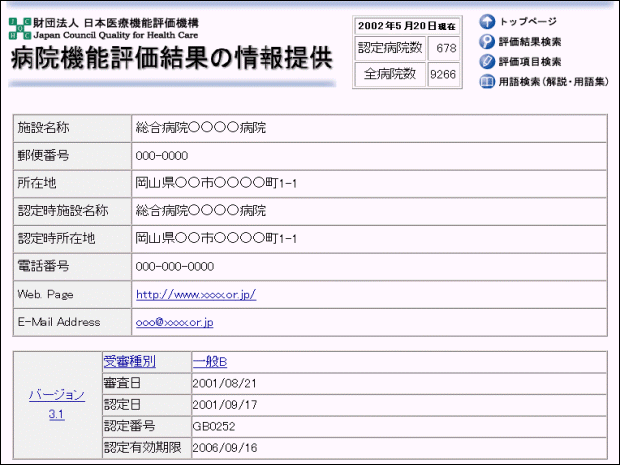The width and height of the screenshot is (620, 465).
Task: Open 評価項目検索 text link
Action: (x=529, y=61)
